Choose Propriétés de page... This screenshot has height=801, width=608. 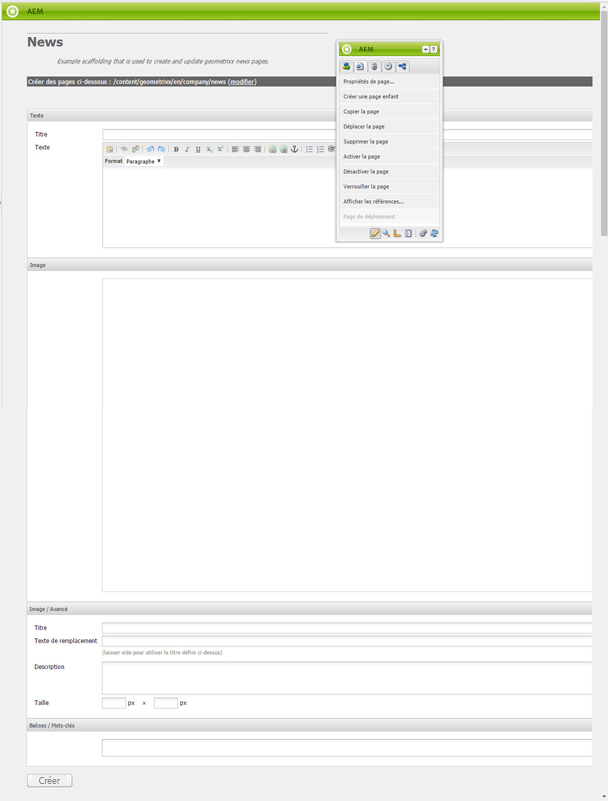pyautogui.click(x=389, y=82)
